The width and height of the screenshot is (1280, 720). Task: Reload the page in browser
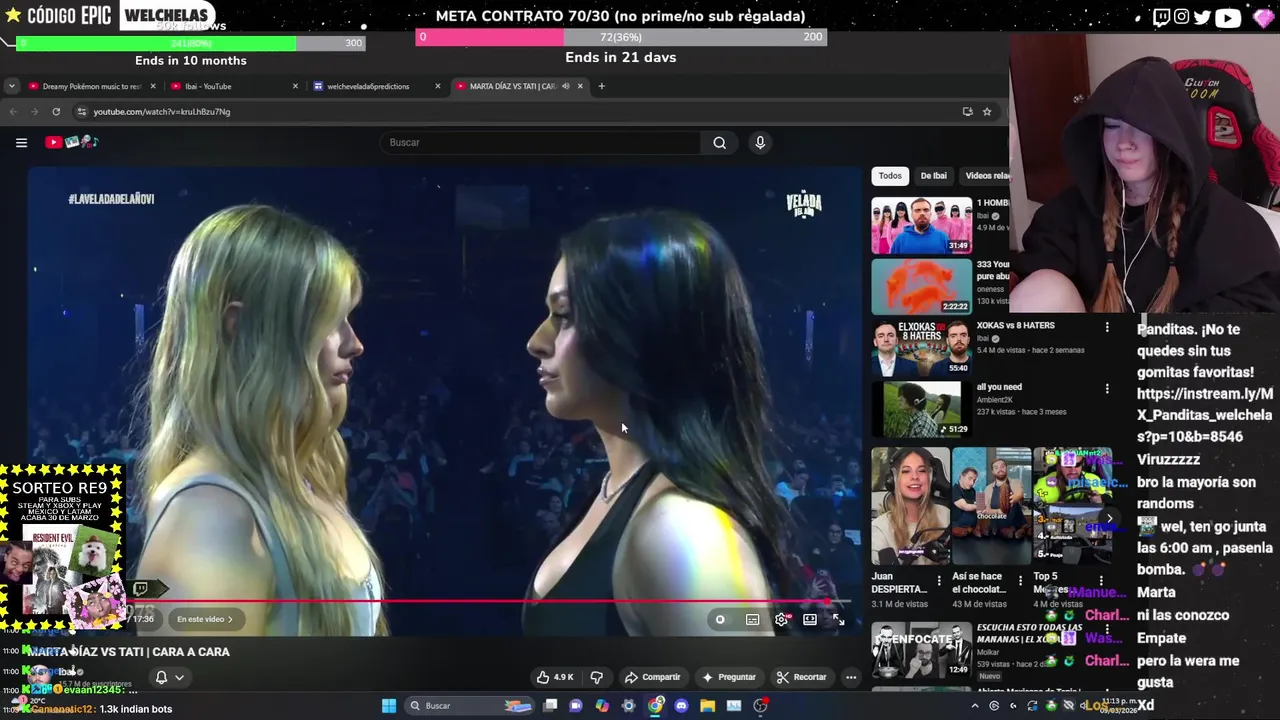[56, 112]
